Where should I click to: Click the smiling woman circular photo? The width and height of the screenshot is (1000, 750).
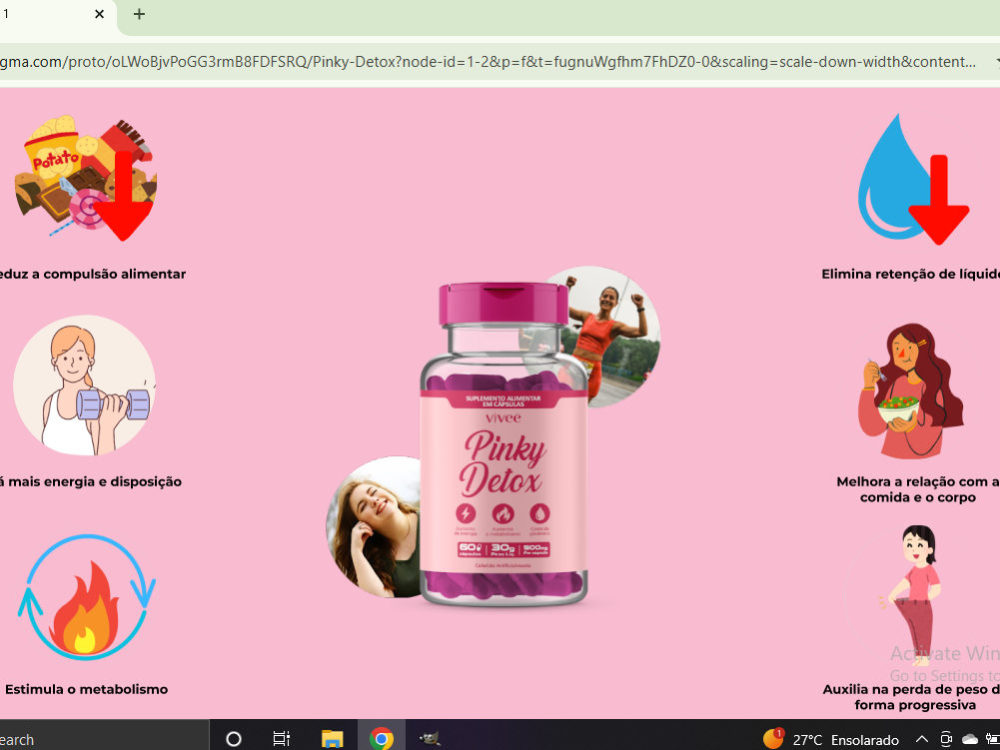374,527
